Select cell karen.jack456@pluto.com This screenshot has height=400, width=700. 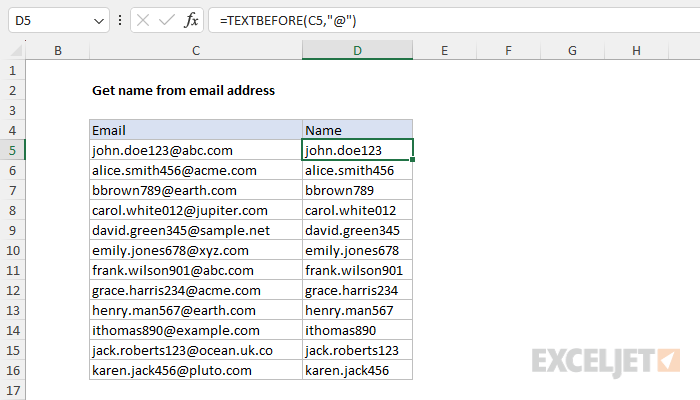click(196, 370)
